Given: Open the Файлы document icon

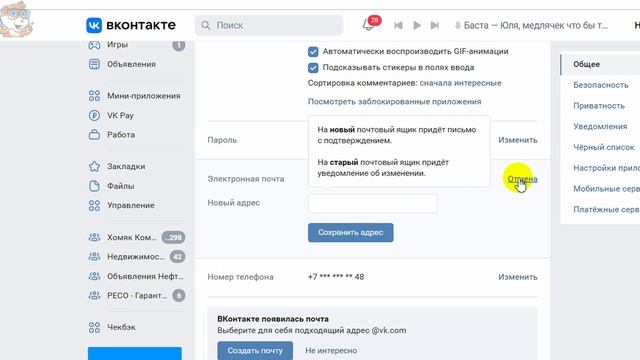Looking at the screenshot, I should 94,186.
